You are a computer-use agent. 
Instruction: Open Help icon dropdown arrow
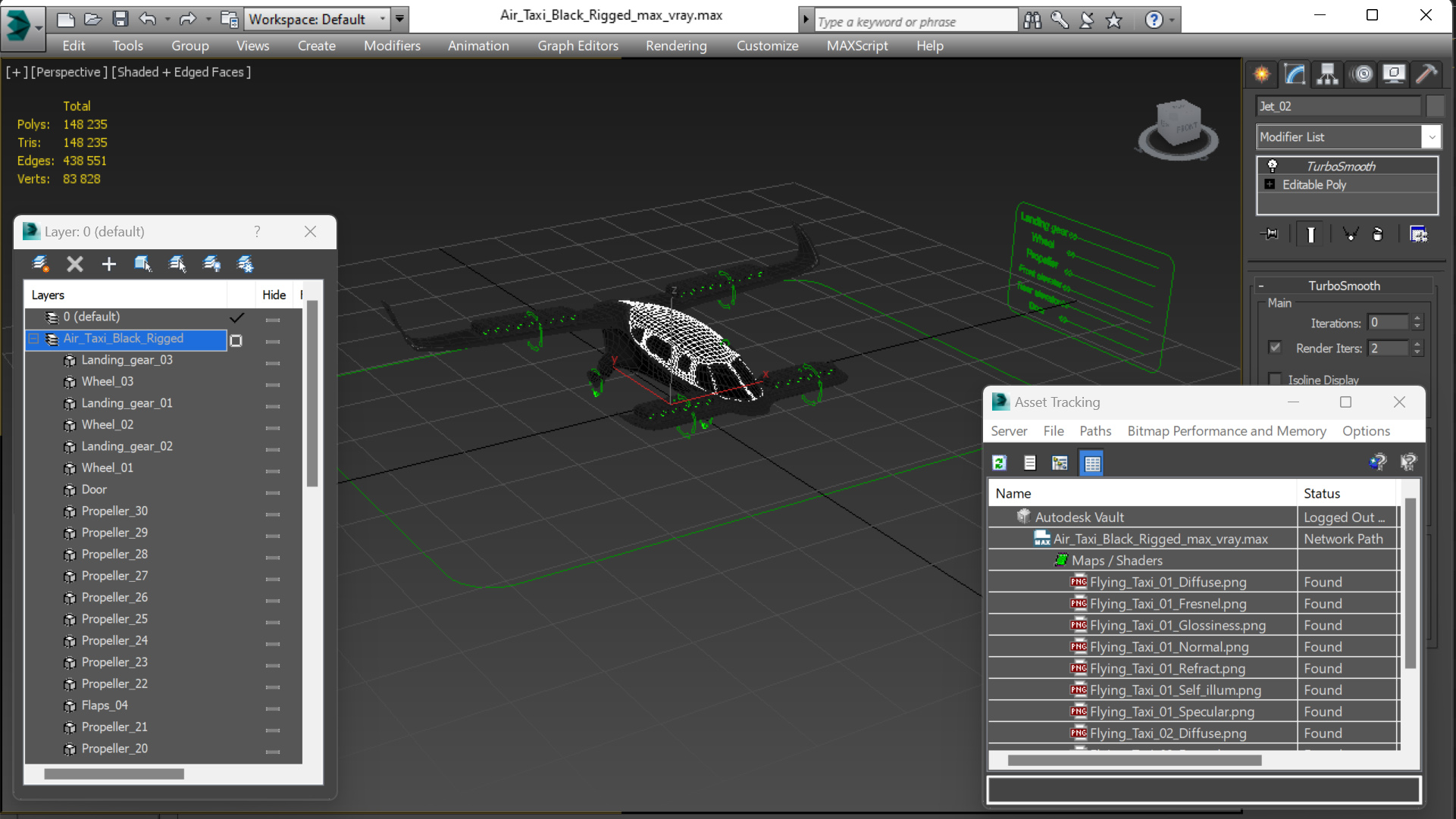tap(1172, 20)
